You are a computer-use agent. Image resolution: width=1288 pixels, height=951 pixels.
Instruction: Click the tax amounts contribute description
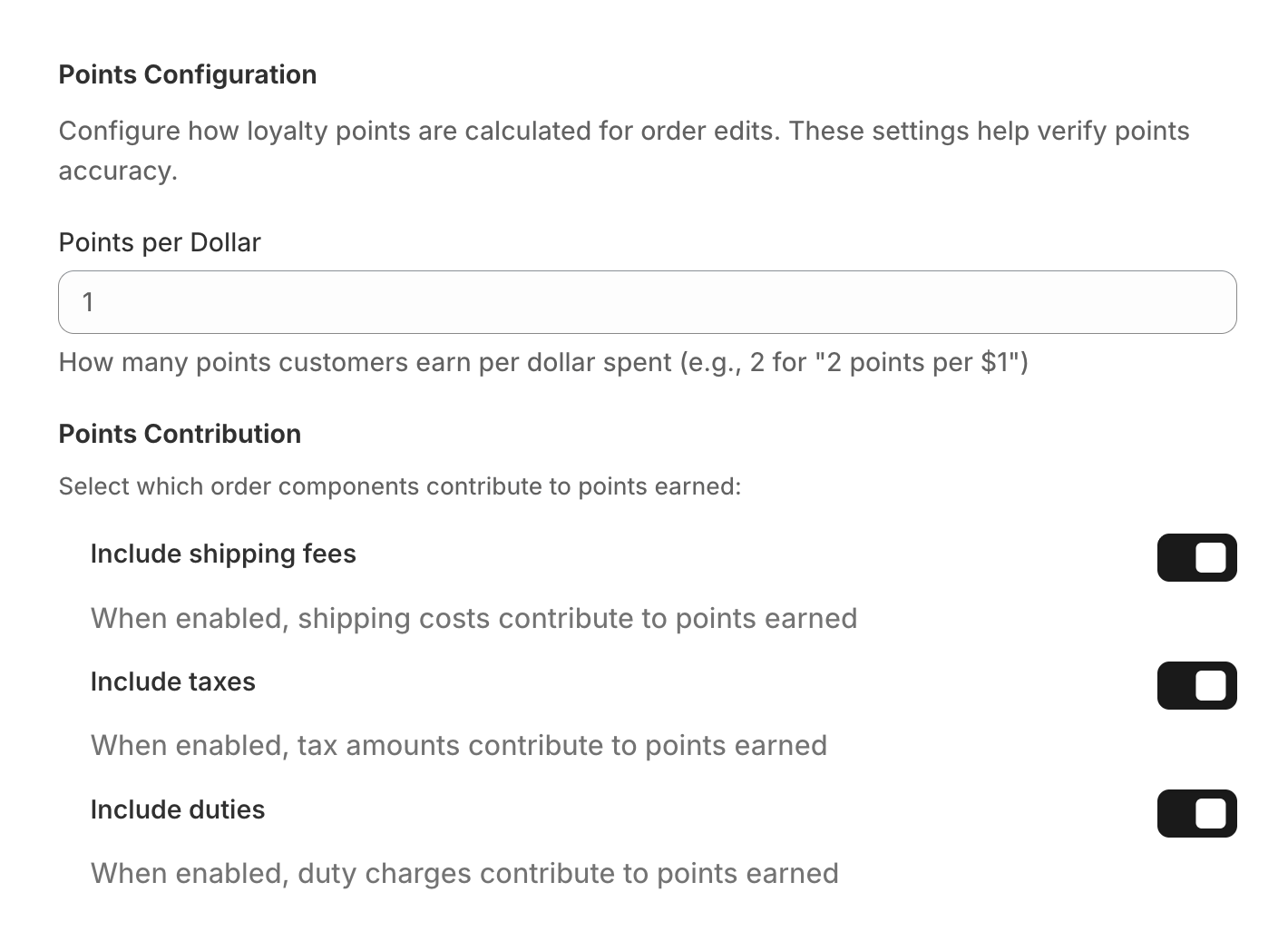(x=459, y=745)
